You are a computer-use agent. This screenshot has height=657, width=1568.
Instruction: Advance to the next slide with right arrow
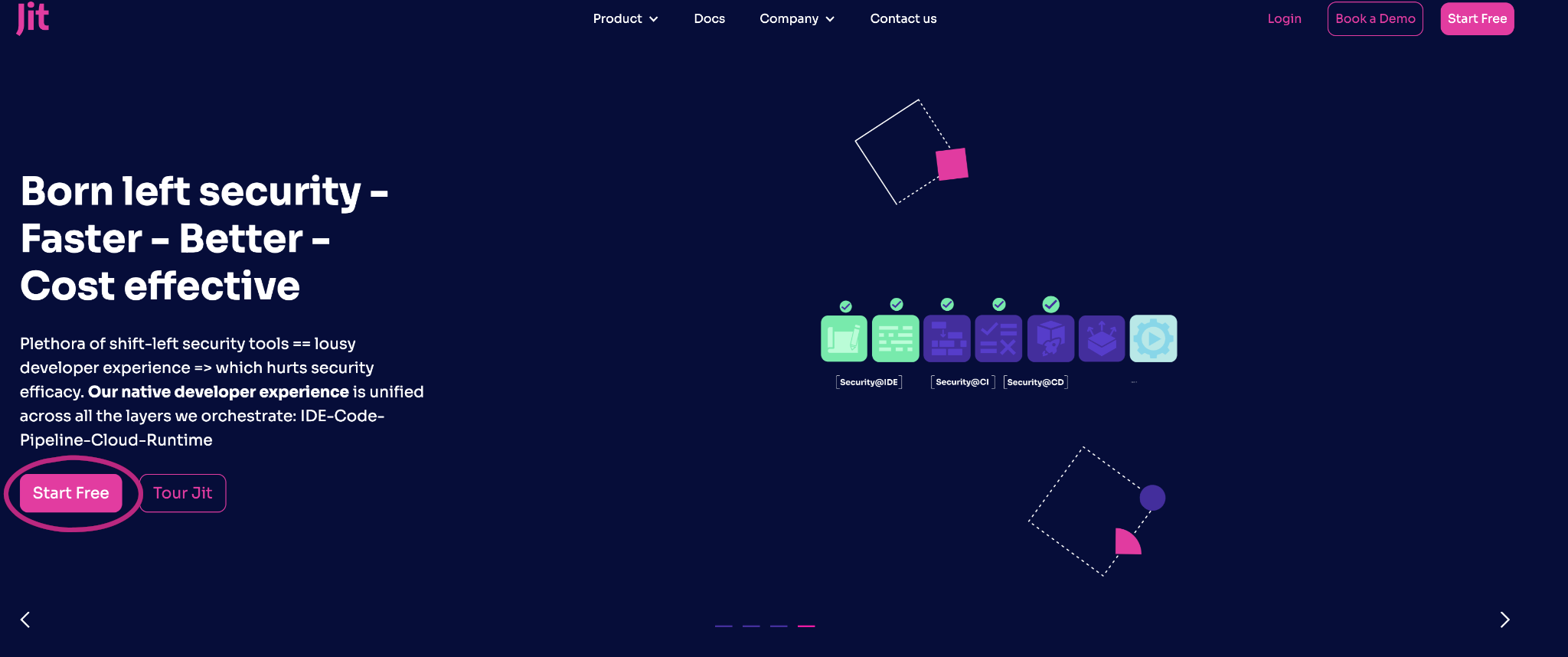coord(1504,619)
